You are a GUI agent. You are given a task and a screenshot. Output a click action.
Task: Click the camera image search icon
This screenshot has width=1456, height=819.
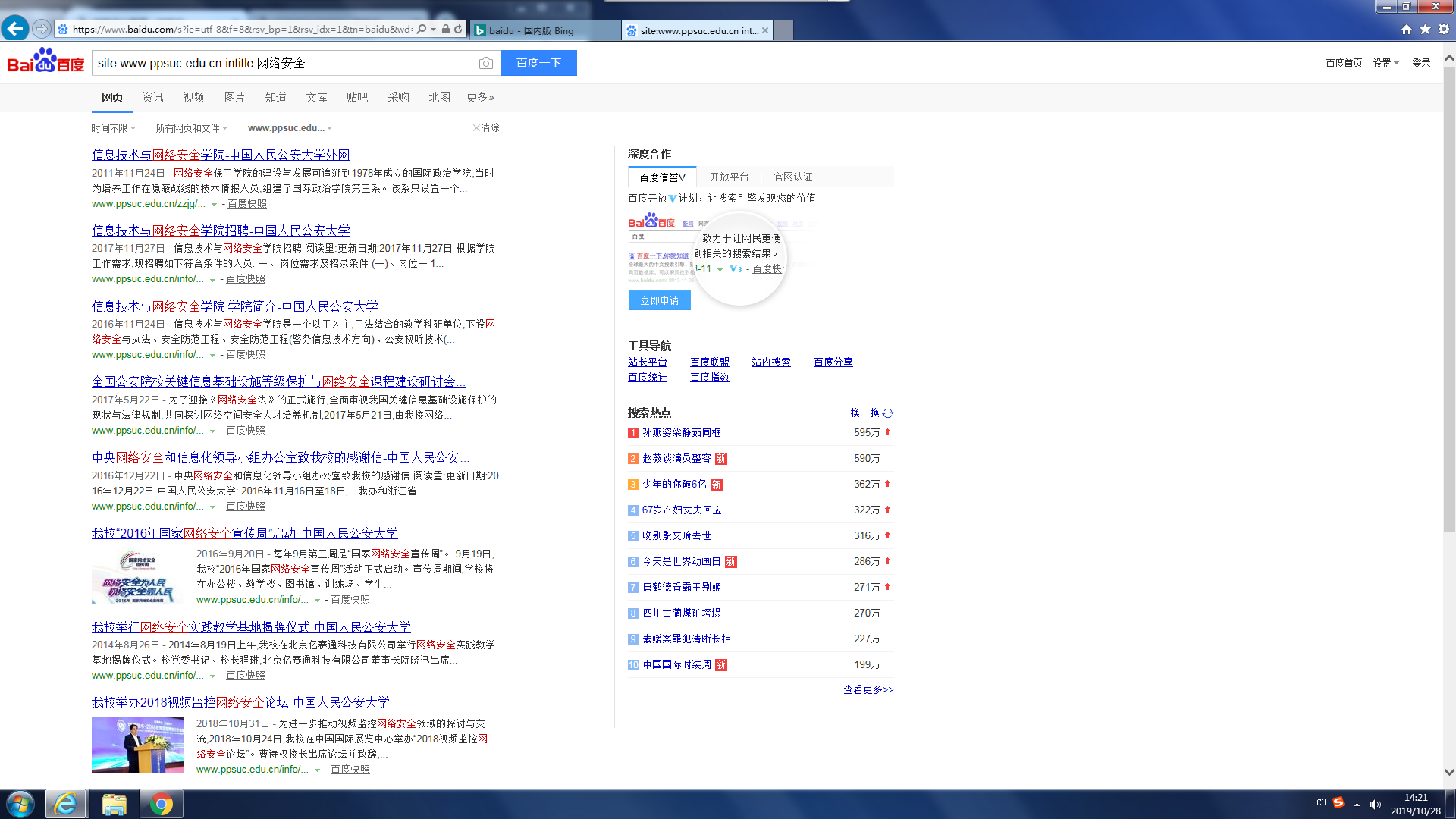click(x=486, y=64)
